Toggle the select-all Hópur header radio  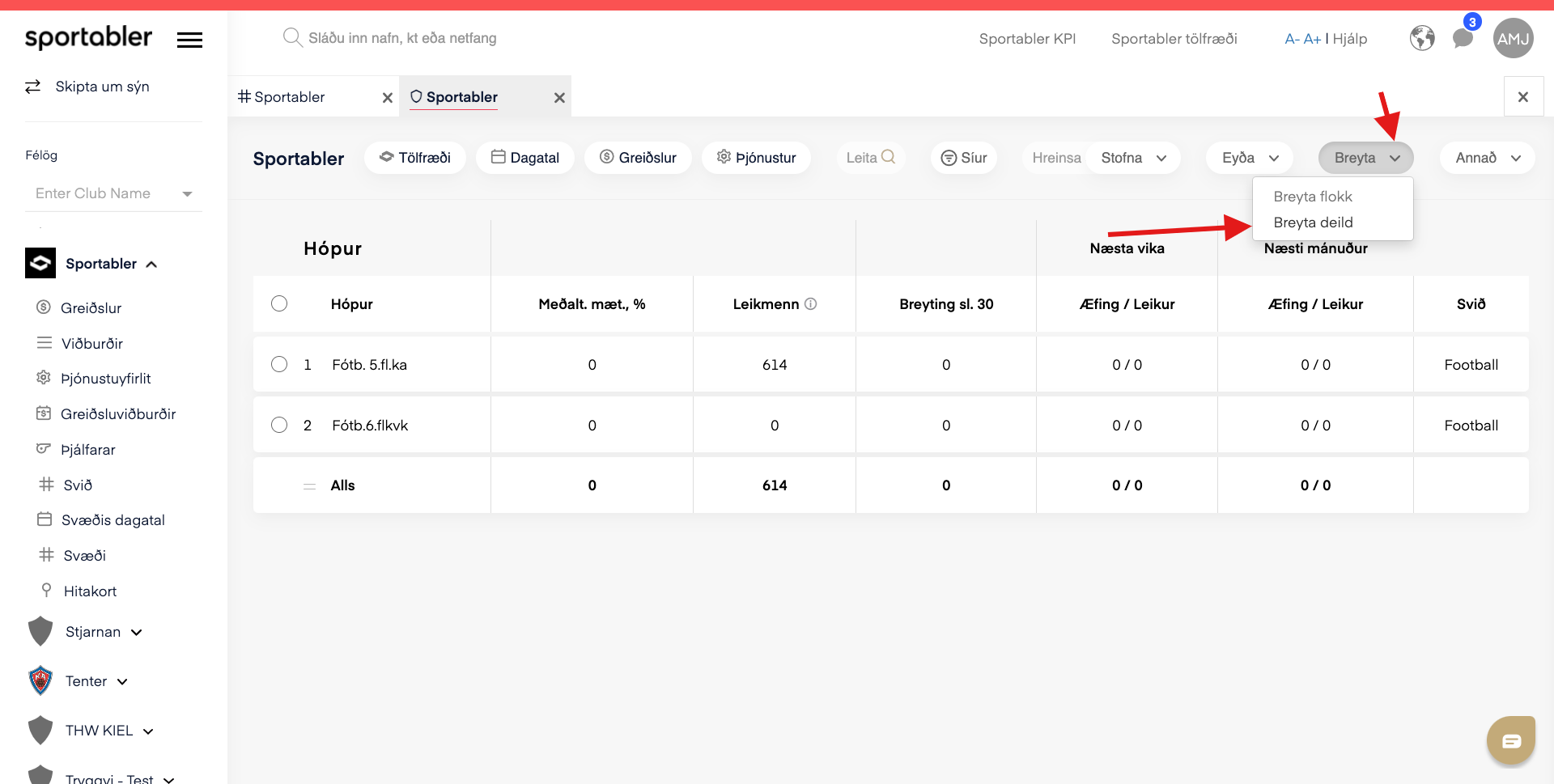tap(279, 303)
